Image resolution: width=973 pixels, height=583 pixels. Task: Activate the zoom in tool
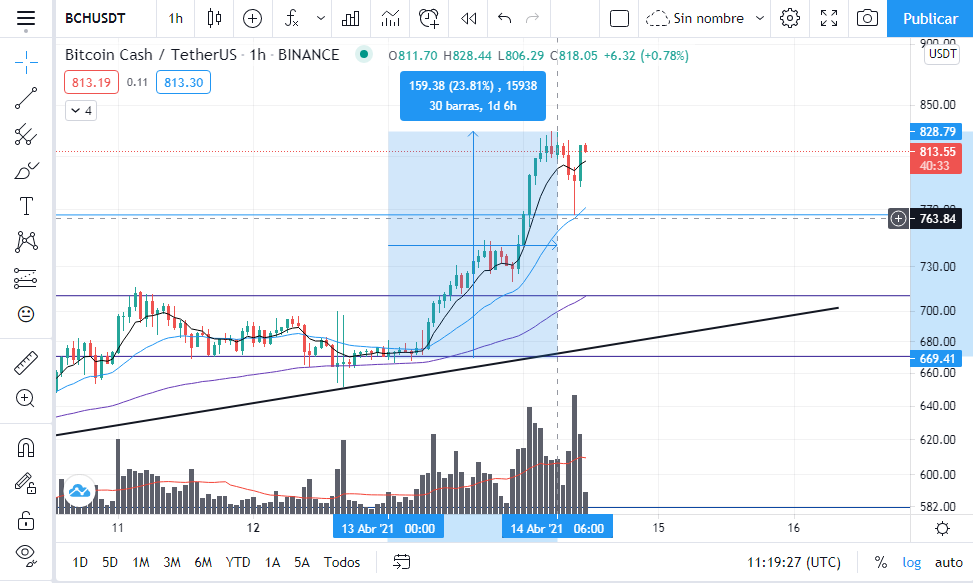(26, 398)
